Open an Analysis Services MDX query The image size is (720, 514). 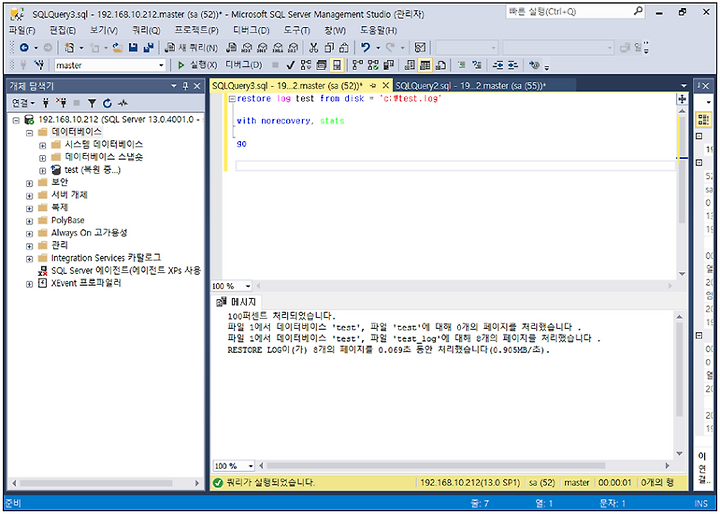click(247, 47)
